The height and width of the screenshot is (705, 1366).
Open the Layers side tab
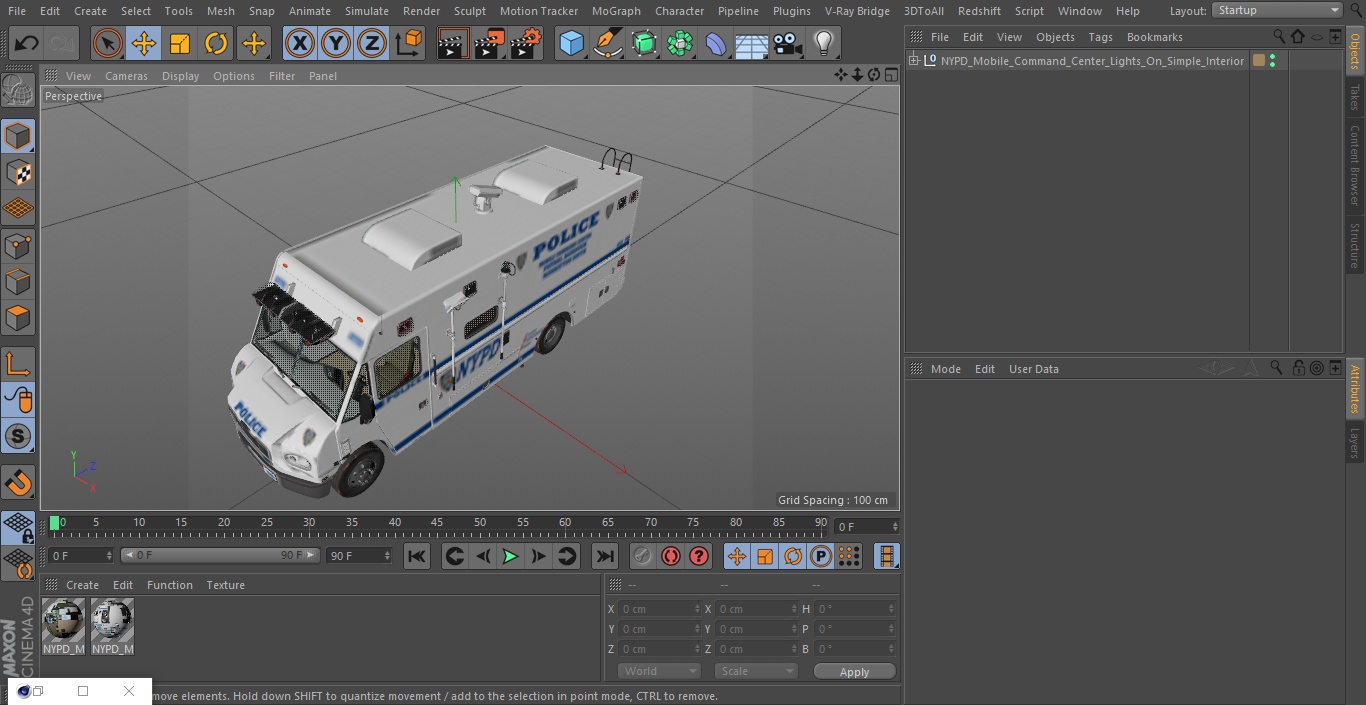tap(1355, 441)
